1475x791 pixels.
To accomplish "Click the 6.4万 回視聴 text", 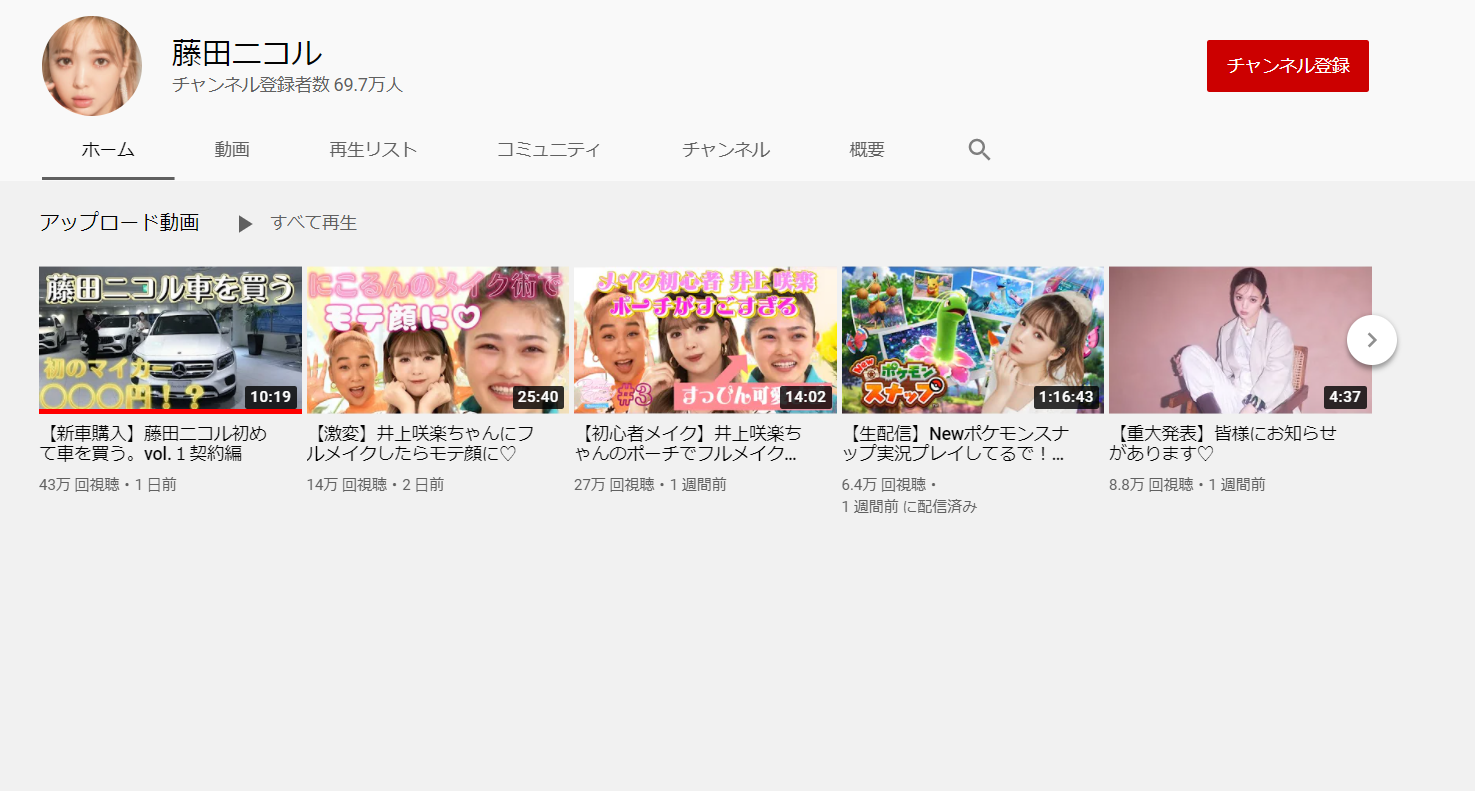I will click(x=884, y=485).
